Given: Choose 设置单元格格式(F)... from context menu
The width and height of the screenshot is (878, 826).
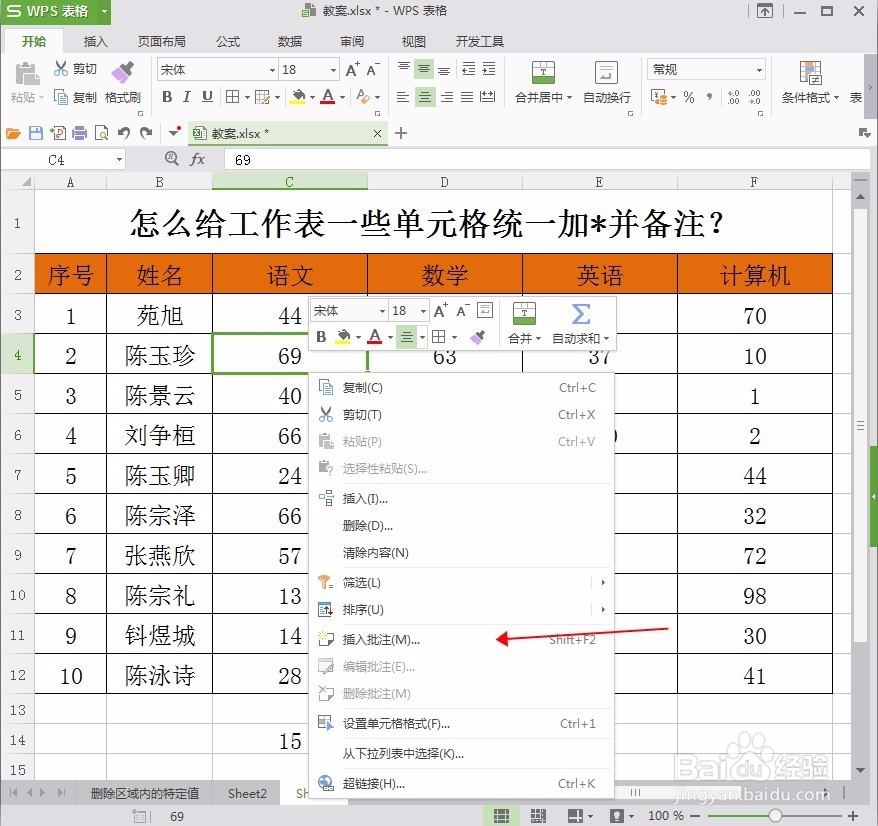Looking at the screenshot, I should pyautogui.click(x=461, y=724).
